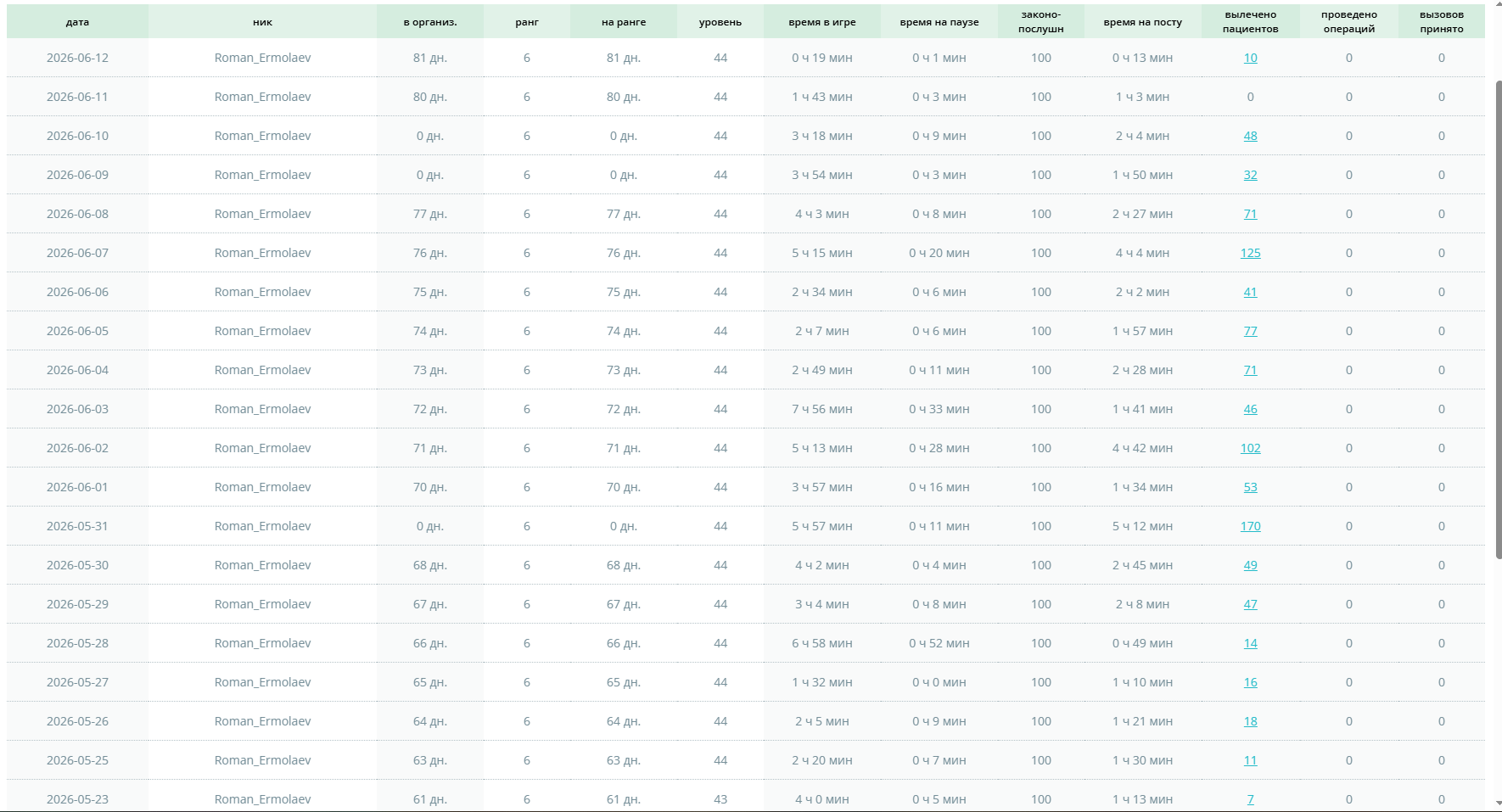Click the 'уровень' column header
Image resolution: width=1502 pixels, height=812 pixels.
coord(720,22)
